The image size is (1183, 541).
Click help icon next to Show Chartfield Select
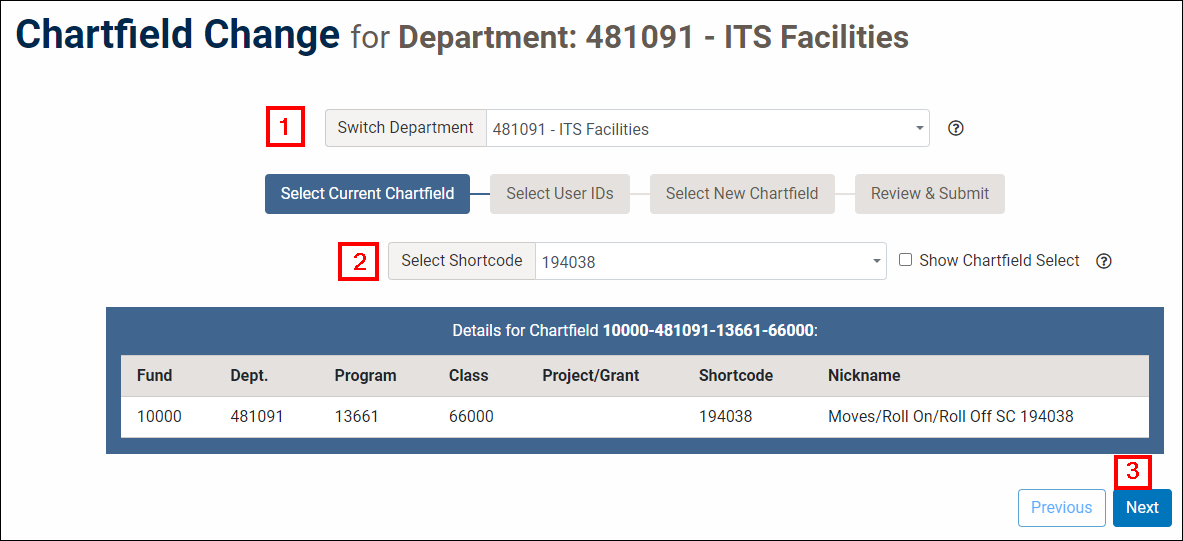point(1103,261)
